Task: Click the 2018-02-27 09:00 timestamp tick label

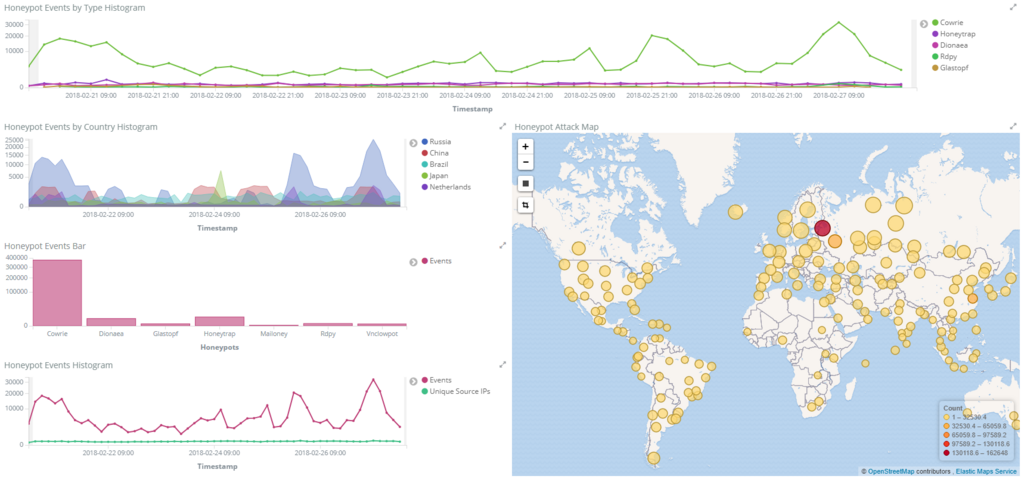Action: point(840,95)
